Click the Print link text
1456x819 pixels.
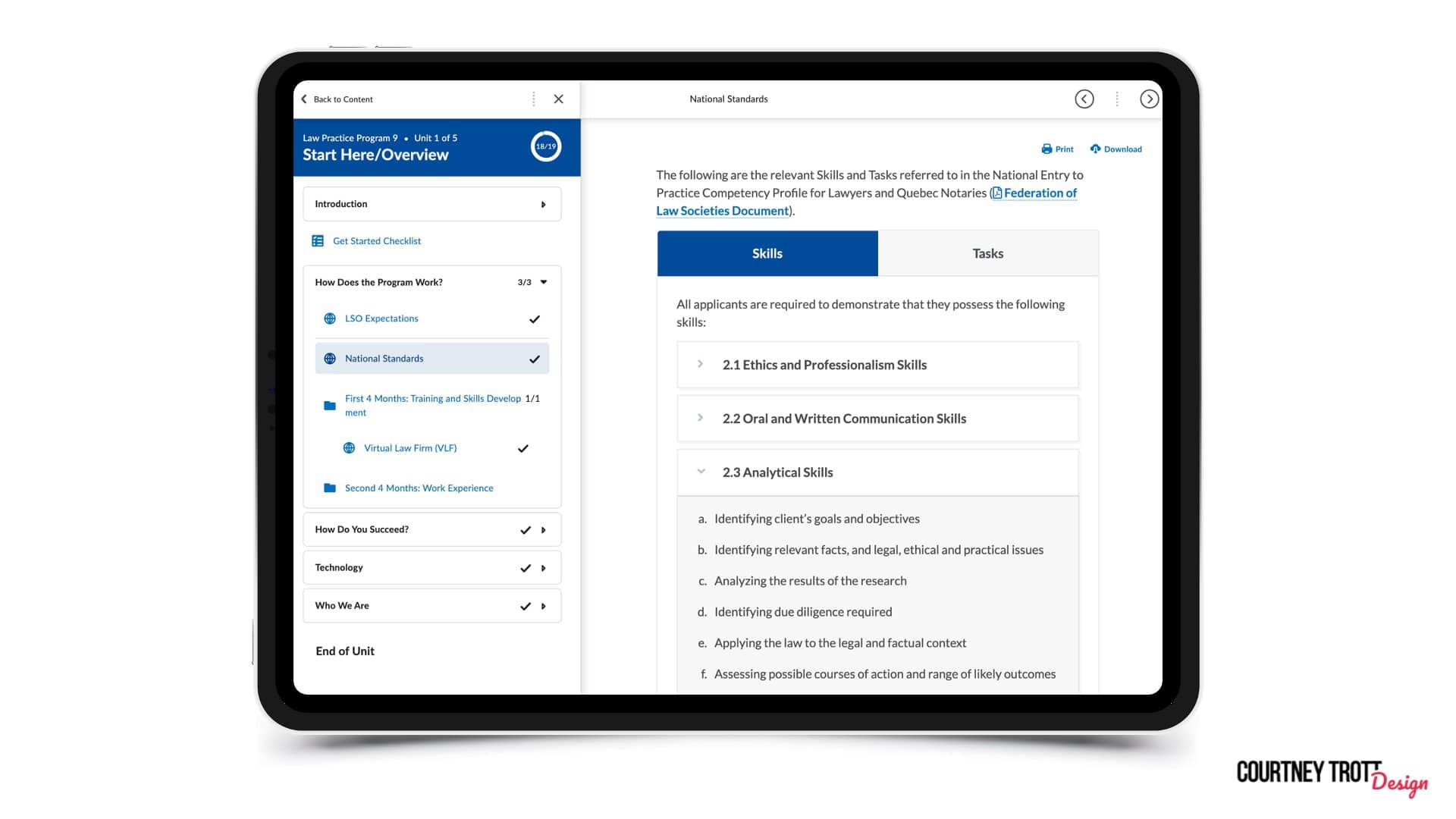point(1065,149)
